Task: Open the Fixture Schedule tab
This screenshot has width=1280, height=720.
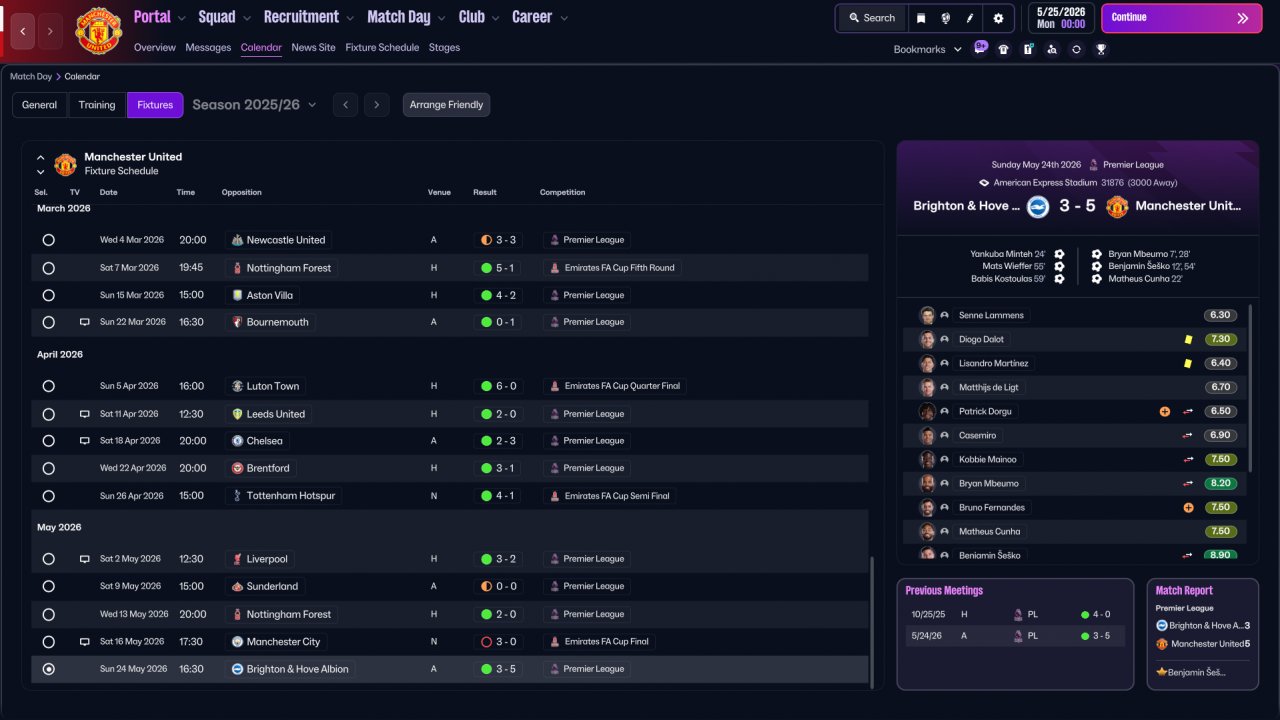Action: tap(382, 47)
